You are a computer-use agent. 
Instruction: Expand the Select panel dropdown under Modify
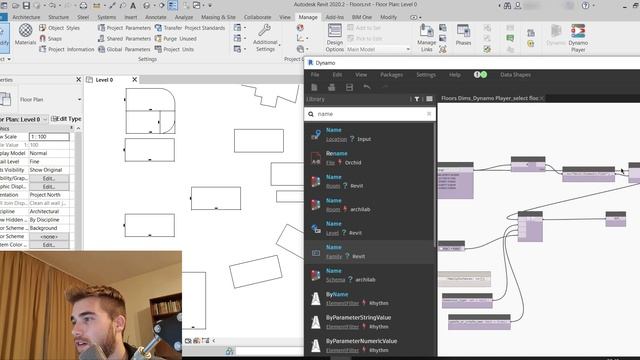[9, 59]
